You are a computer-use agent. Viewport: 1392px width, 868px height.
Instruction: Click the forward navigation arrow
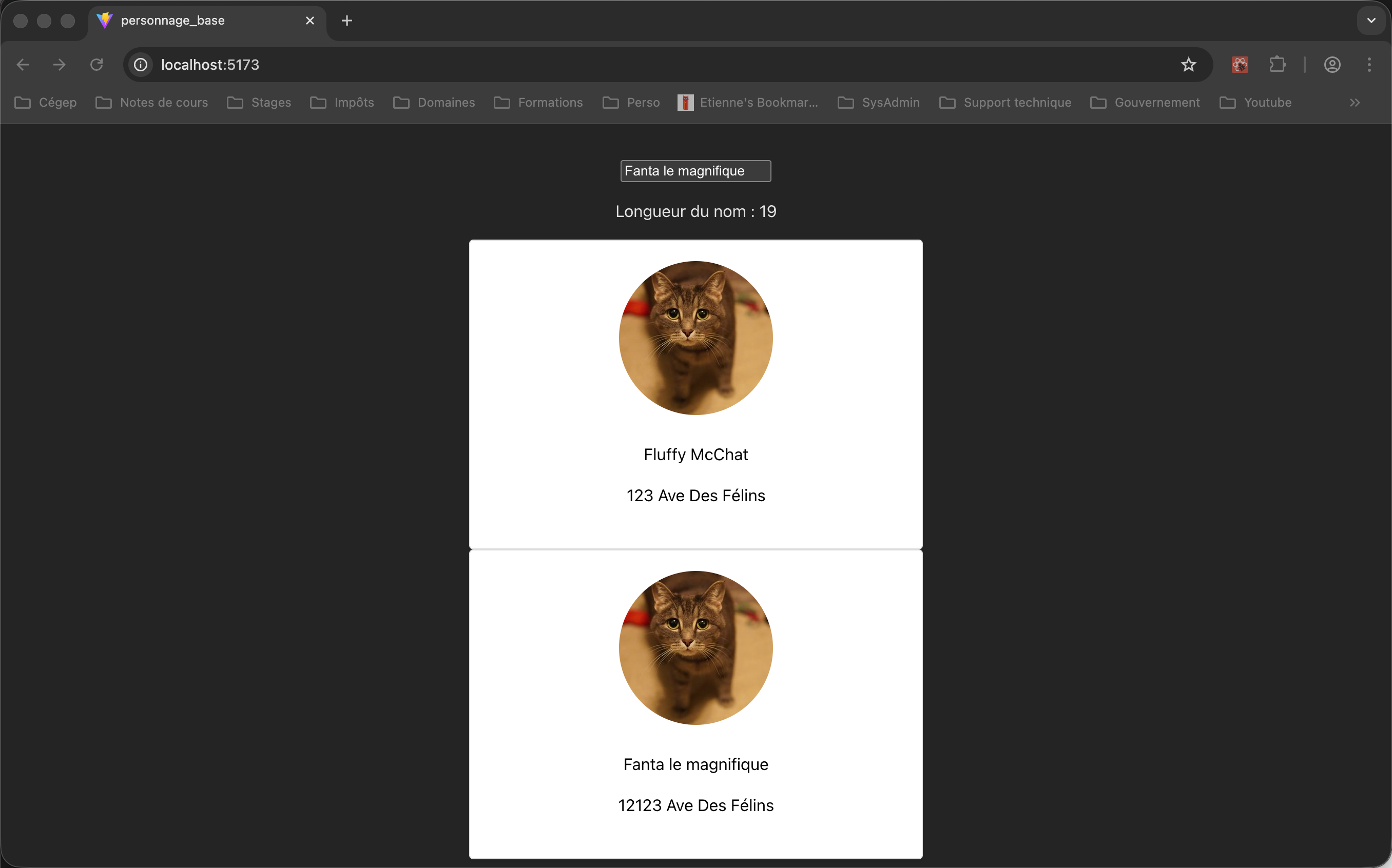coord(59,64)
